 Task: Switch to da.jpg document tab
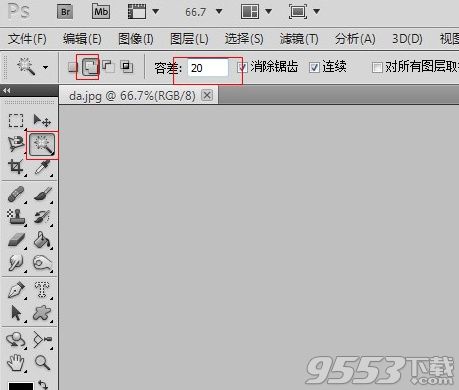(x=132, y=96)
